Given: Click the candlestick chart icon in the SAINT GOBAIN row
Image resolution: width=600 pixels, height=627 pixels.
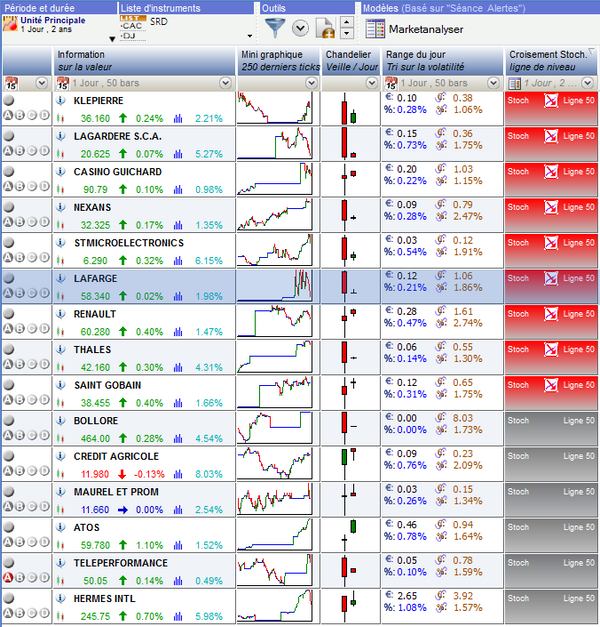Looking at the screenshot, I should [x=60, y=403].
